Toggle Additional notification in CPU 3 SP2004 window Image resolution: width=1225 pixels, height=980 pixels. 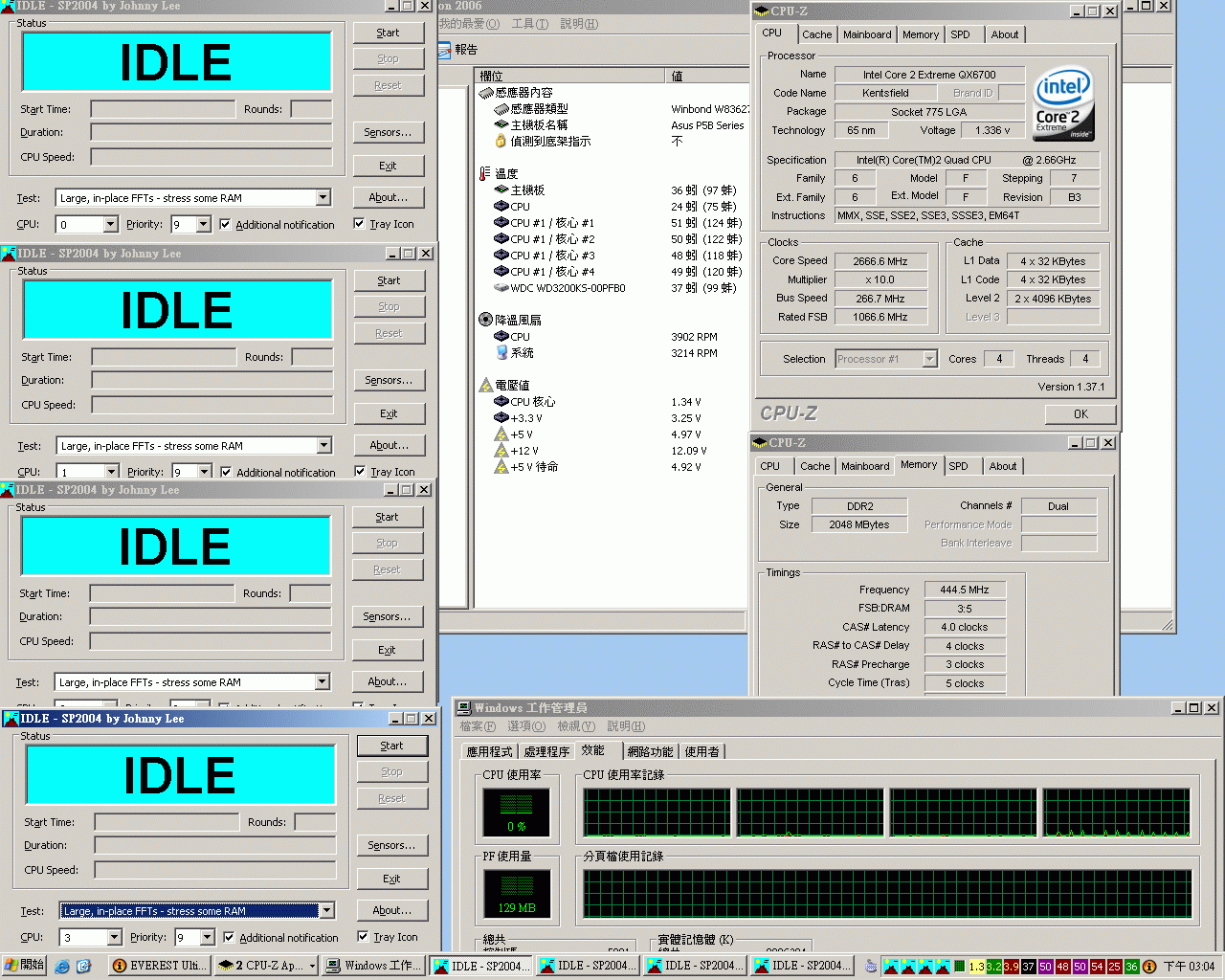point(230,937)
